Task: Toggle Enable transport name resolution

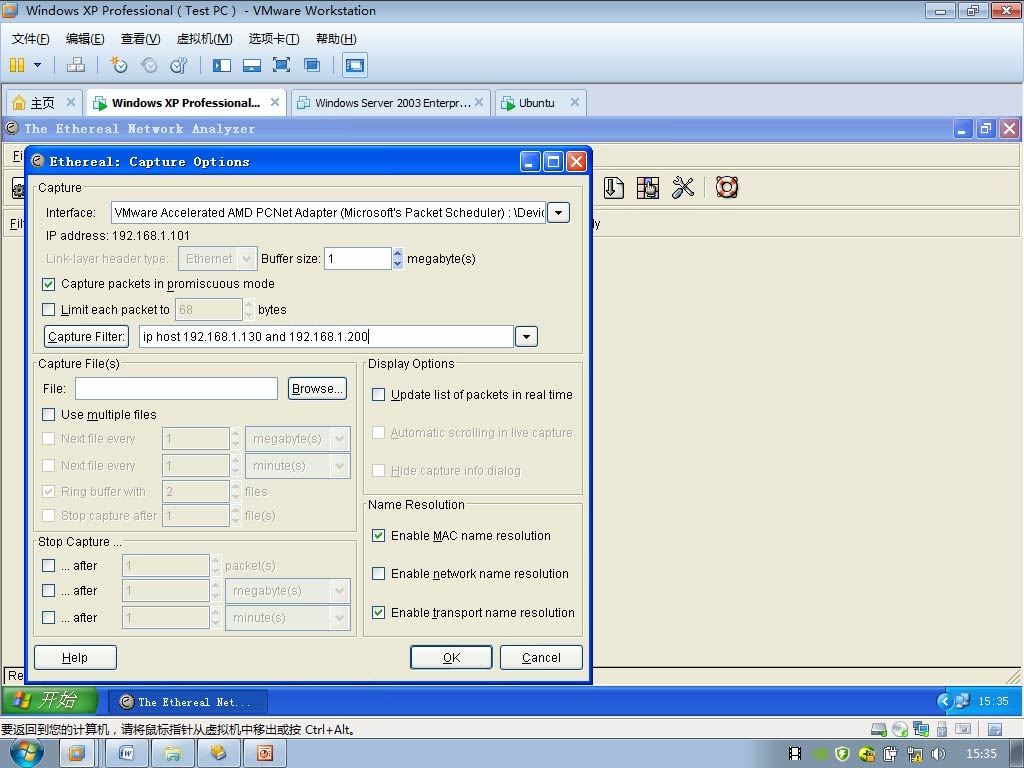Action: (x=378, y=613)
